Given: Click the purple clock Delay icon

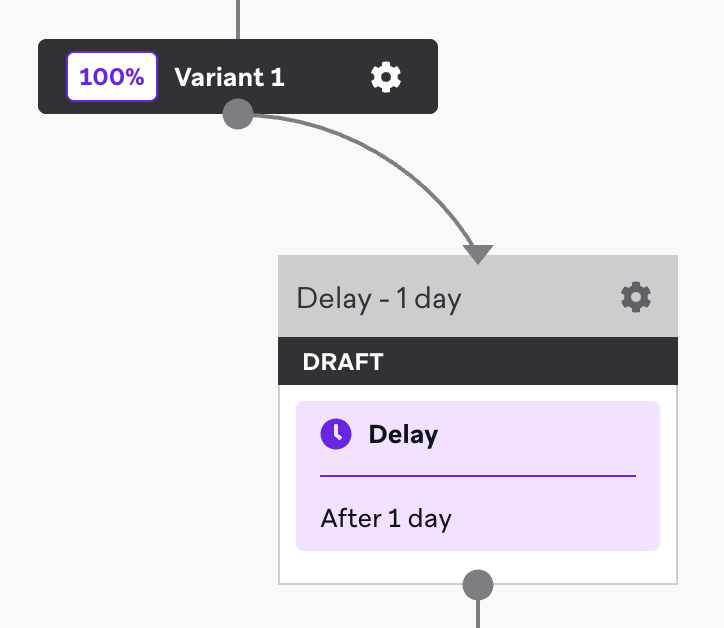Looking at the screenshot, I should 336,434.
